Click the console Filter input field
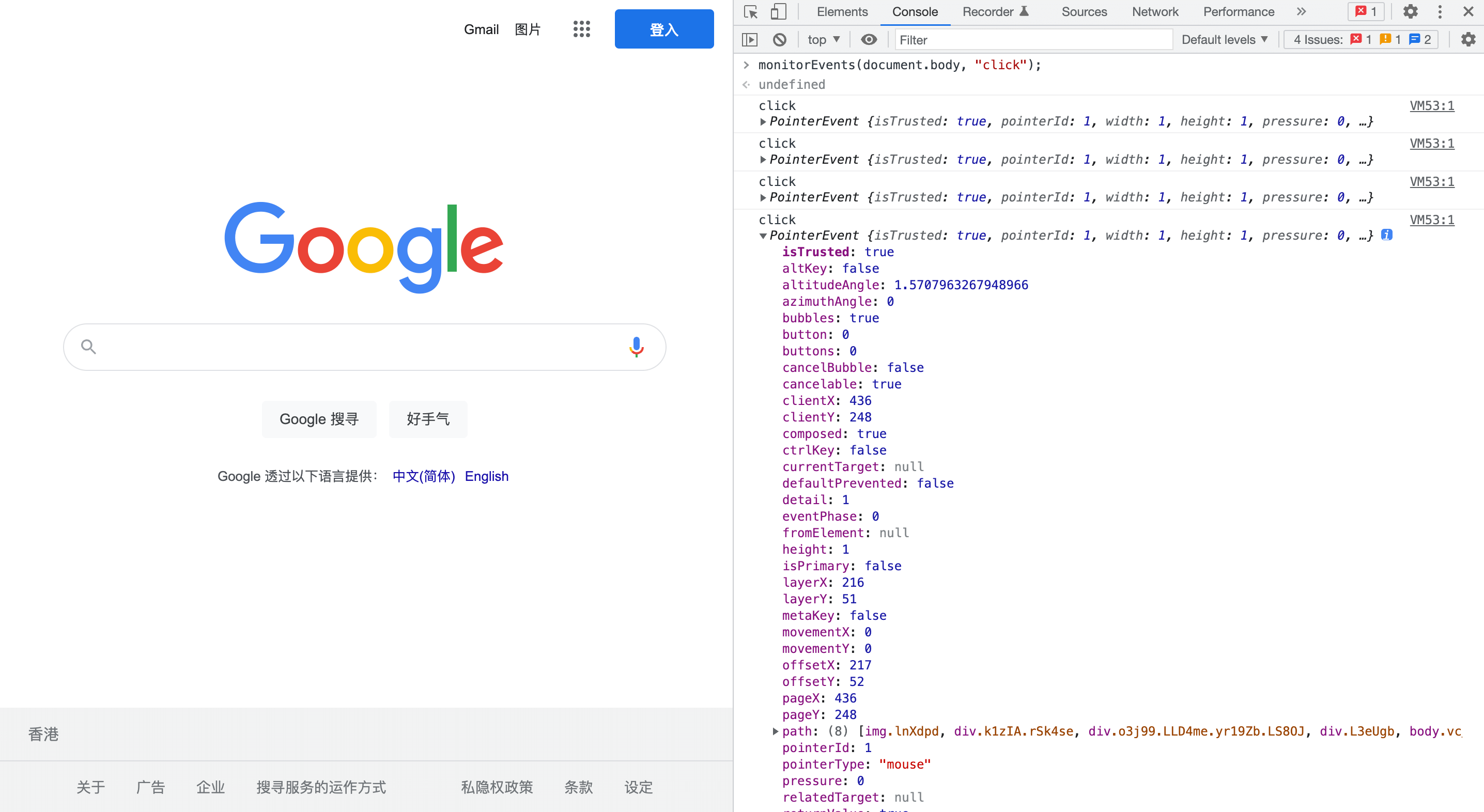1484x812 pixels. (1033, 40)
